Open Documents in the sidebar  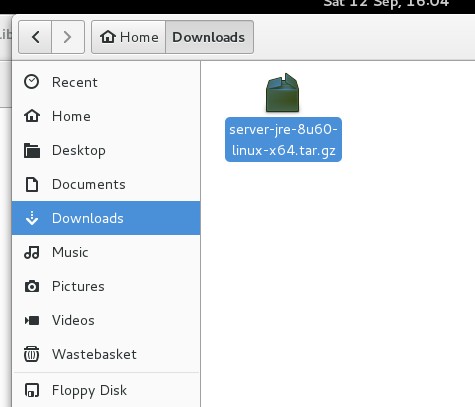coord(106,184)
